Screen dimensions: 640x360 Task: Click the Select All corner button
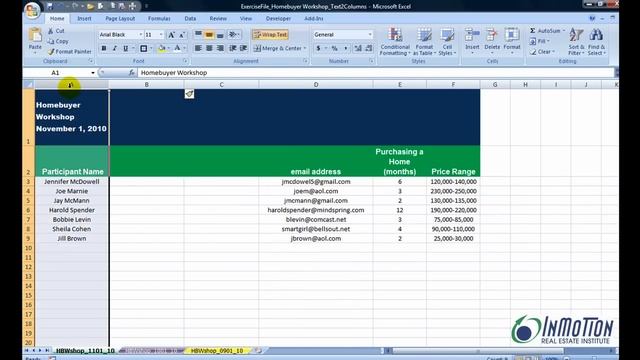click(29, 84)
